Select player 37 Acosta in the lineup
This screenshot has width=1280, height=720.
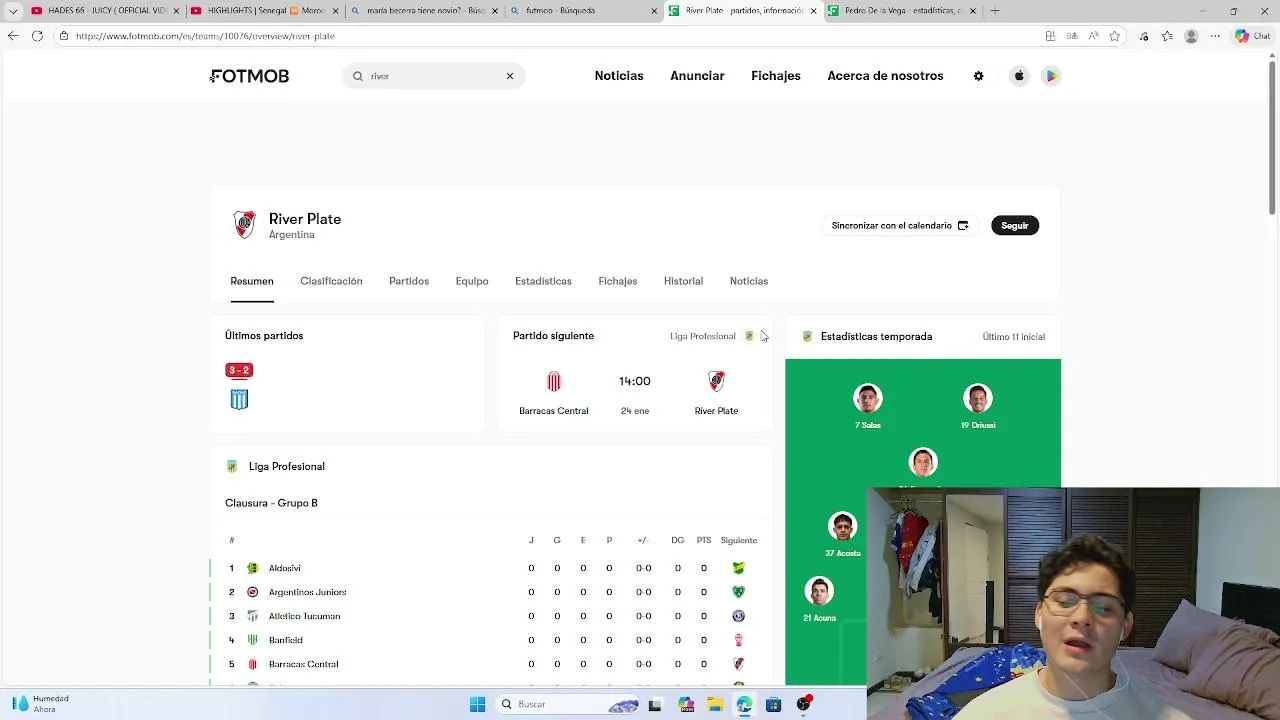click(843, 534)
